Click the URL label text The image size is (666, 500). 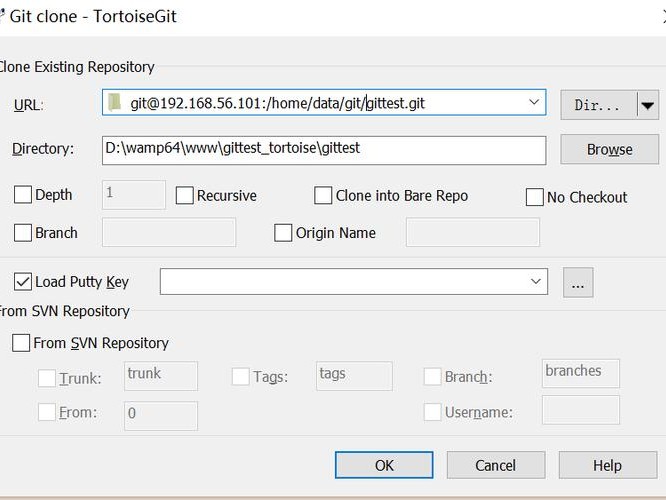tap(28, 105)
